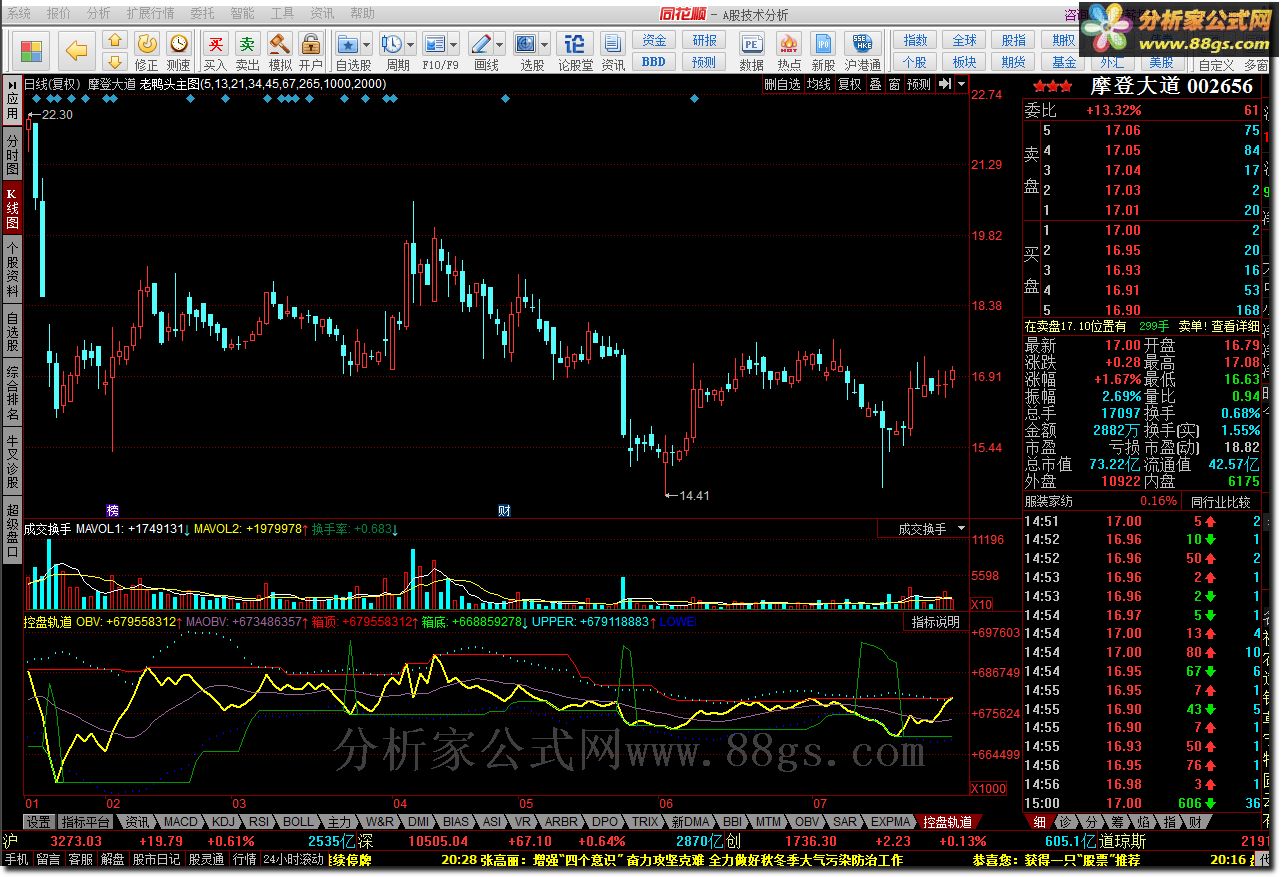This screenshot has height=877, width=1281.
Task: Click the 指数 button
Action: tap(915, 40)
